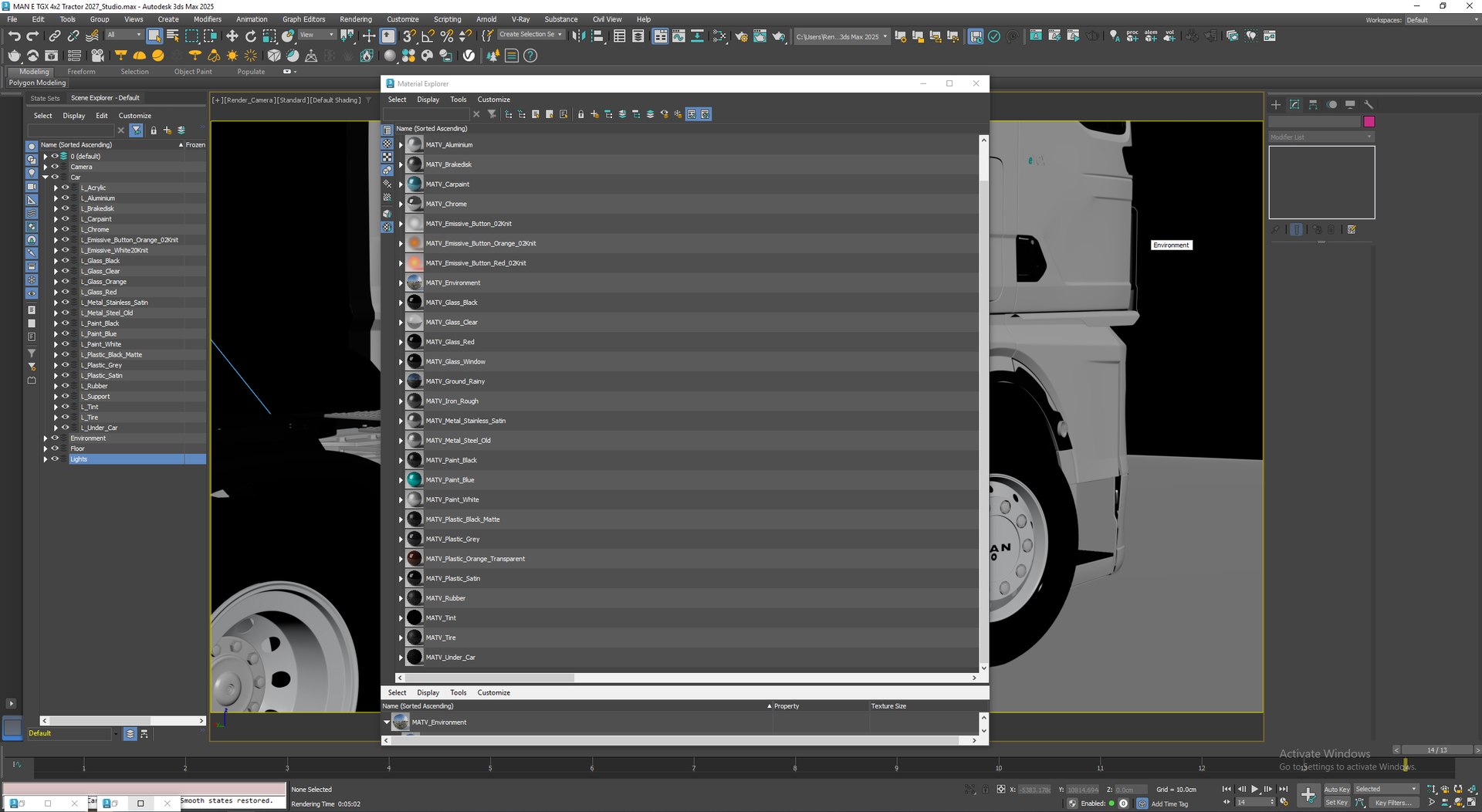The width and height of the screenshot is (1482, 812).
Task: Open the Utilities wrench tab in command panel
Action: 1369,104
